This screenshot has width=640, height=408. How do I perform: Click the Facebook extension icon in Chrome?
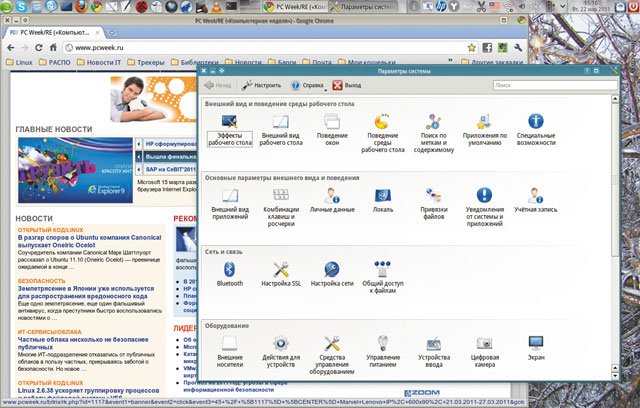(487, 48)
